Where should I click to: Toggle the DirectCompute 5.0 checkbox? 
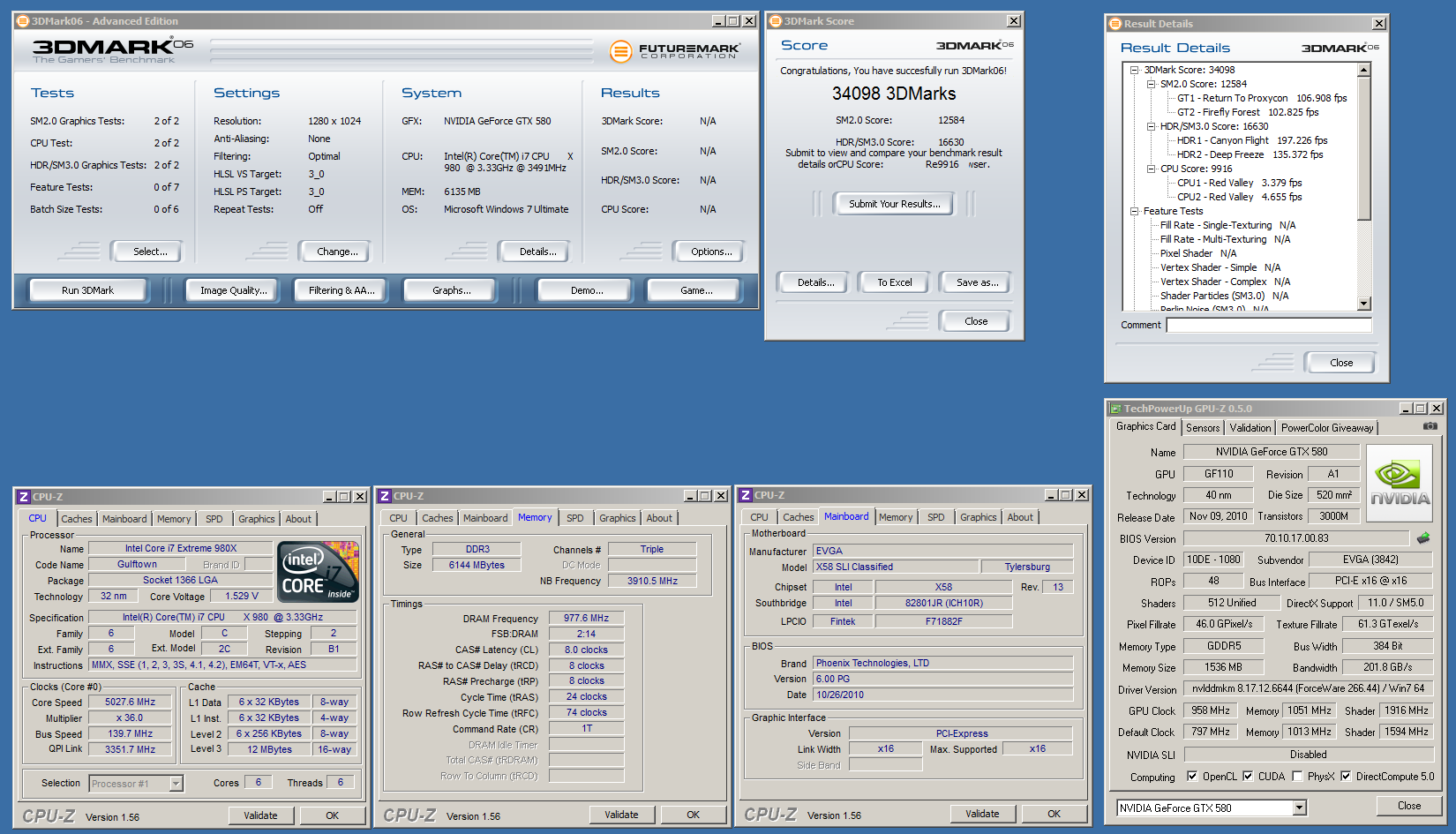(1346, 777)
